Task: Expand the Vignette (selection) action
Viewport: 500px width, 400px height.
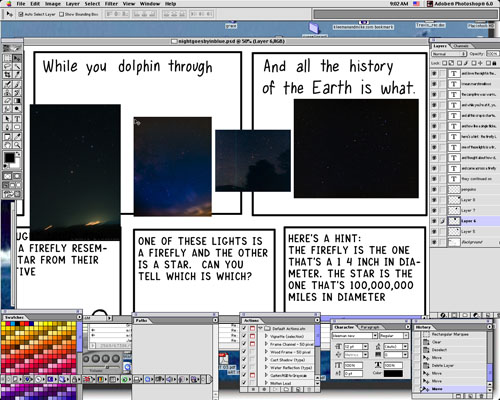Action: click(x=266, y=336)
